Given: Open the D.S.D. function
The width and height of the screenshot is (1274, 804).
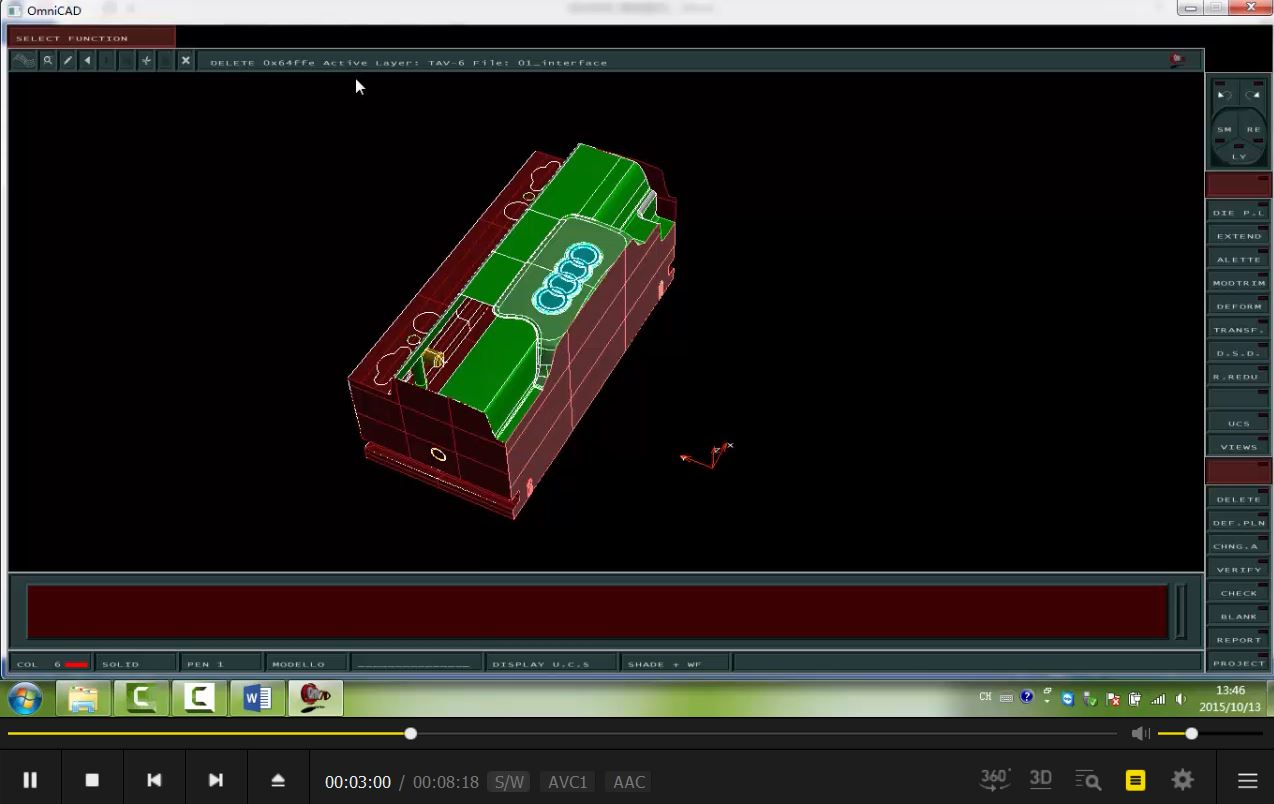Looking at the screenshot, I should 1239,353.
